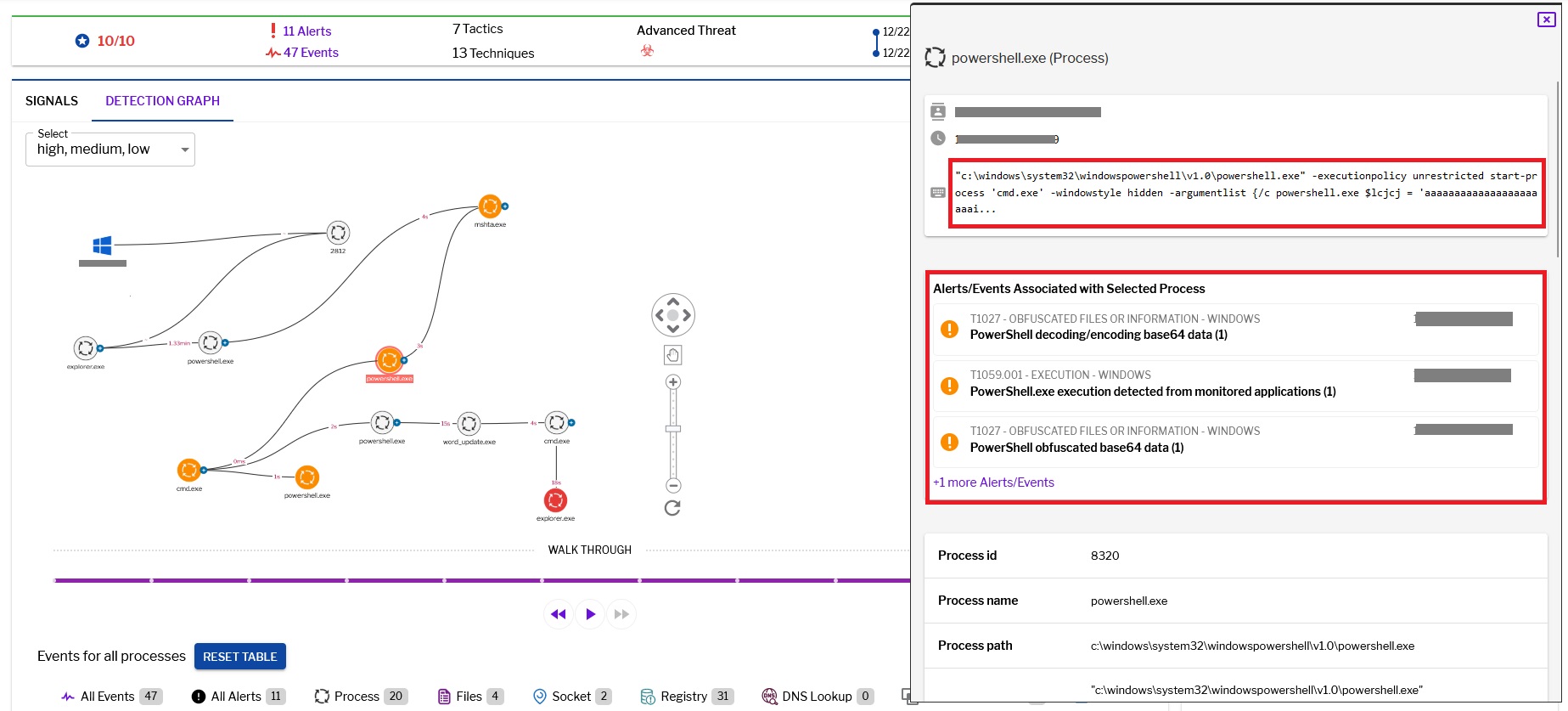Click the graph zoom out minus button
1568x711 pixels.
(673, 486)
